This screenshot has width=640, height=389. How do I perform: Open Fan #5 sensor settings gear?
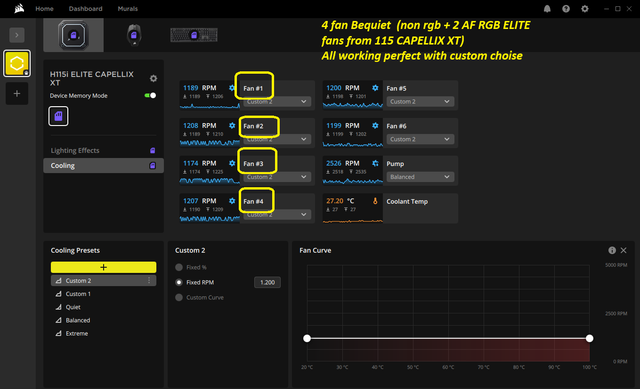tap(375, 88)
